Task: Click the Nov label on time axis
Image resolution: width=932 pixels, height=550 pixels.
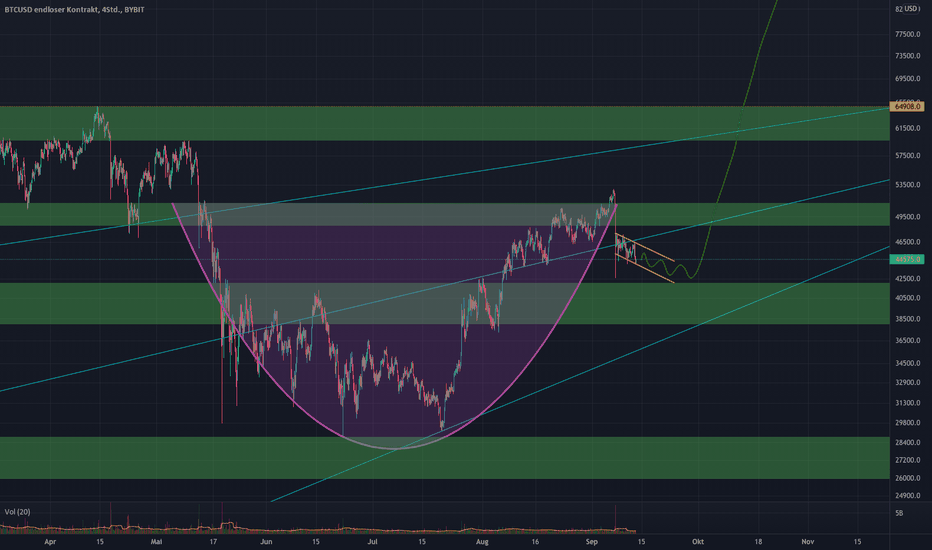Action: 807,542
